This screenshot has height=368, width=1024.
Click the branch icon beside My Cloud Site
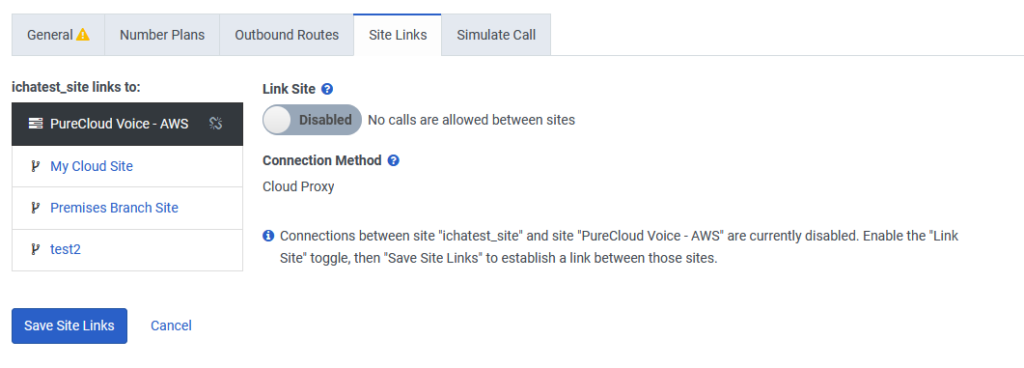click(35, 166)
